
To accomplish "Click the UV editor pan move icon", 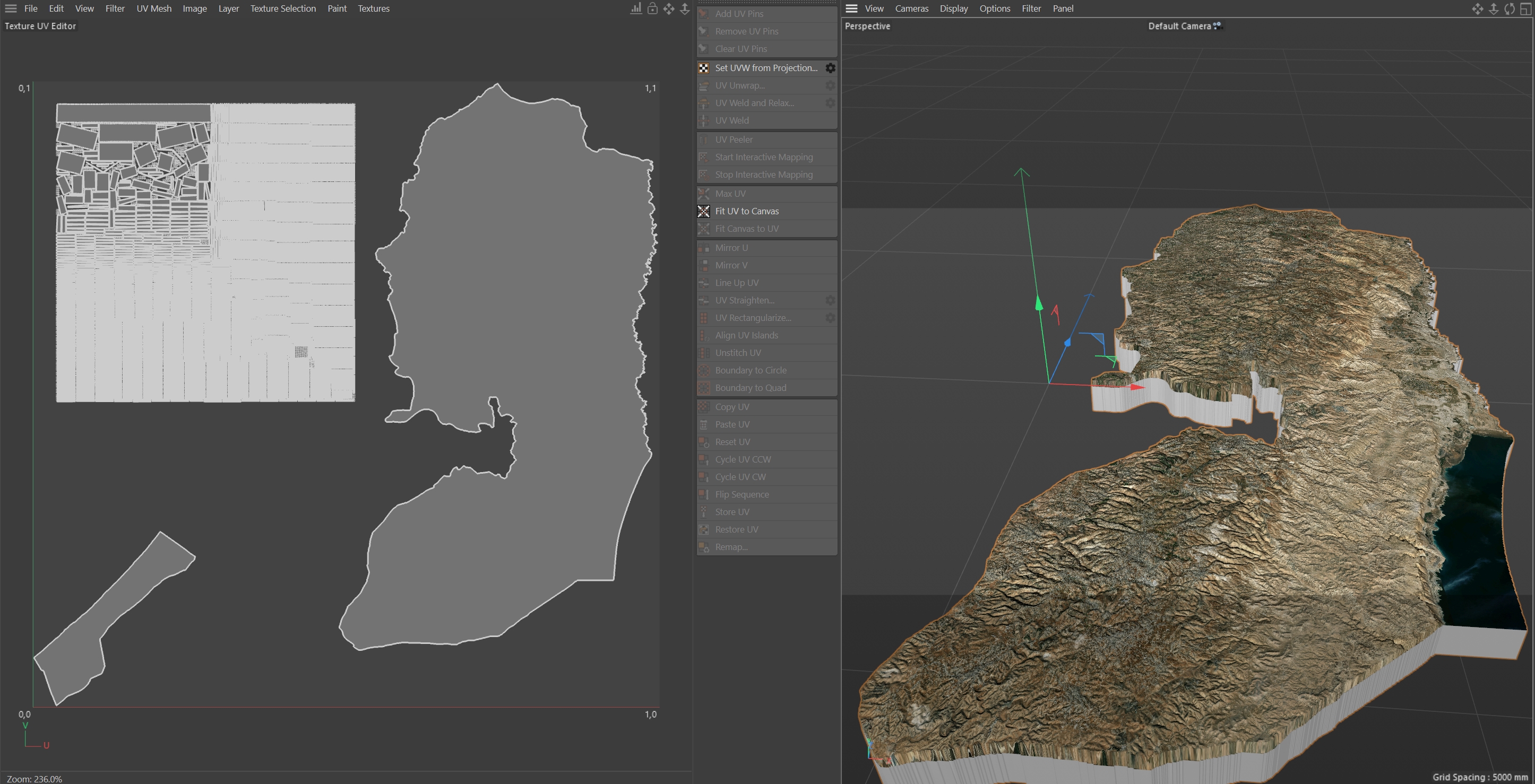I will (x=669, y=8).
